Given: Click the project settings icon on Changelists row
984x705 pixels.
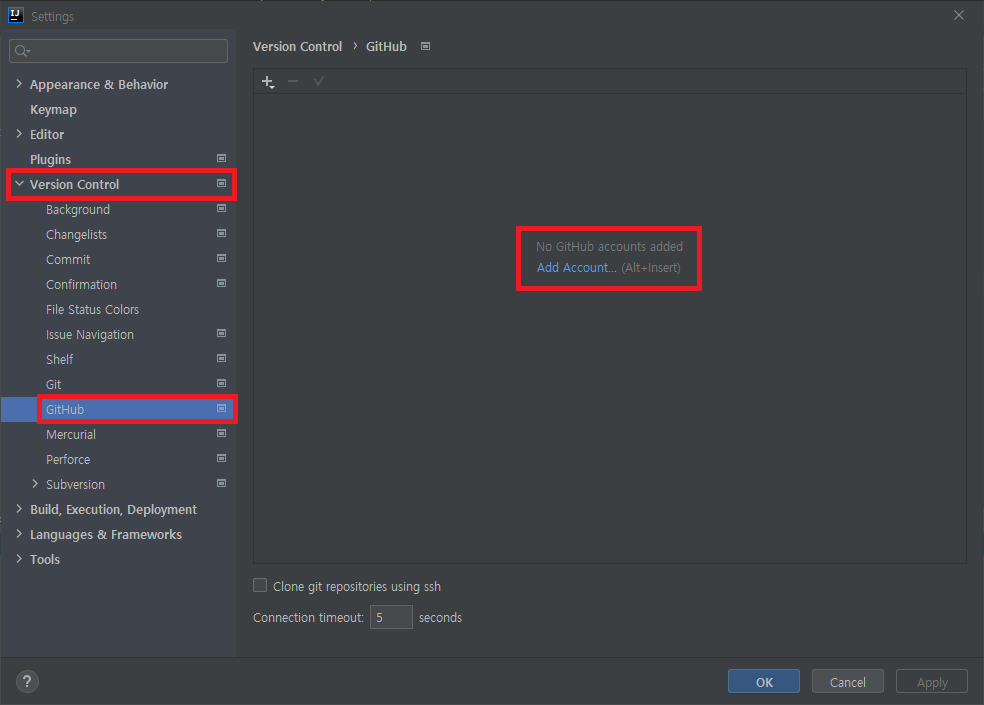Looking at the screenshot, I should (x=222, y=234).
